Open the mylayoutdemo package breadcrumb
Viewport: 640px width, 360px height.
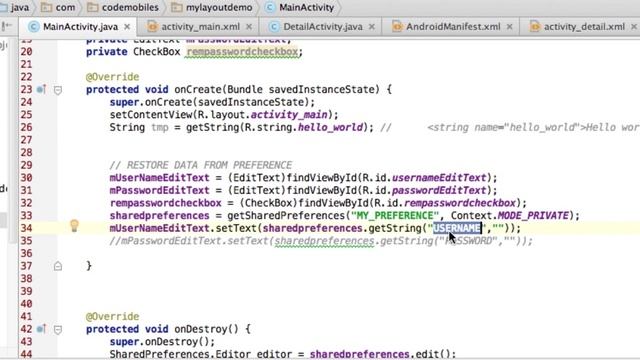click(x=212, y=7)
